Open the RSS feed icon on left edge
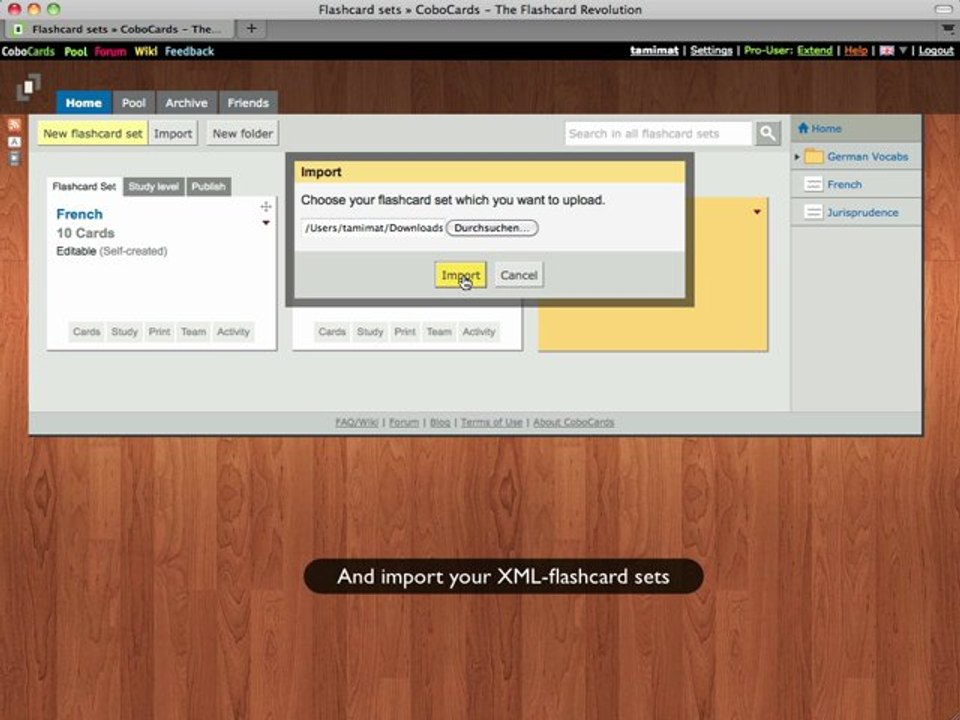 click(x=14, y=125)
